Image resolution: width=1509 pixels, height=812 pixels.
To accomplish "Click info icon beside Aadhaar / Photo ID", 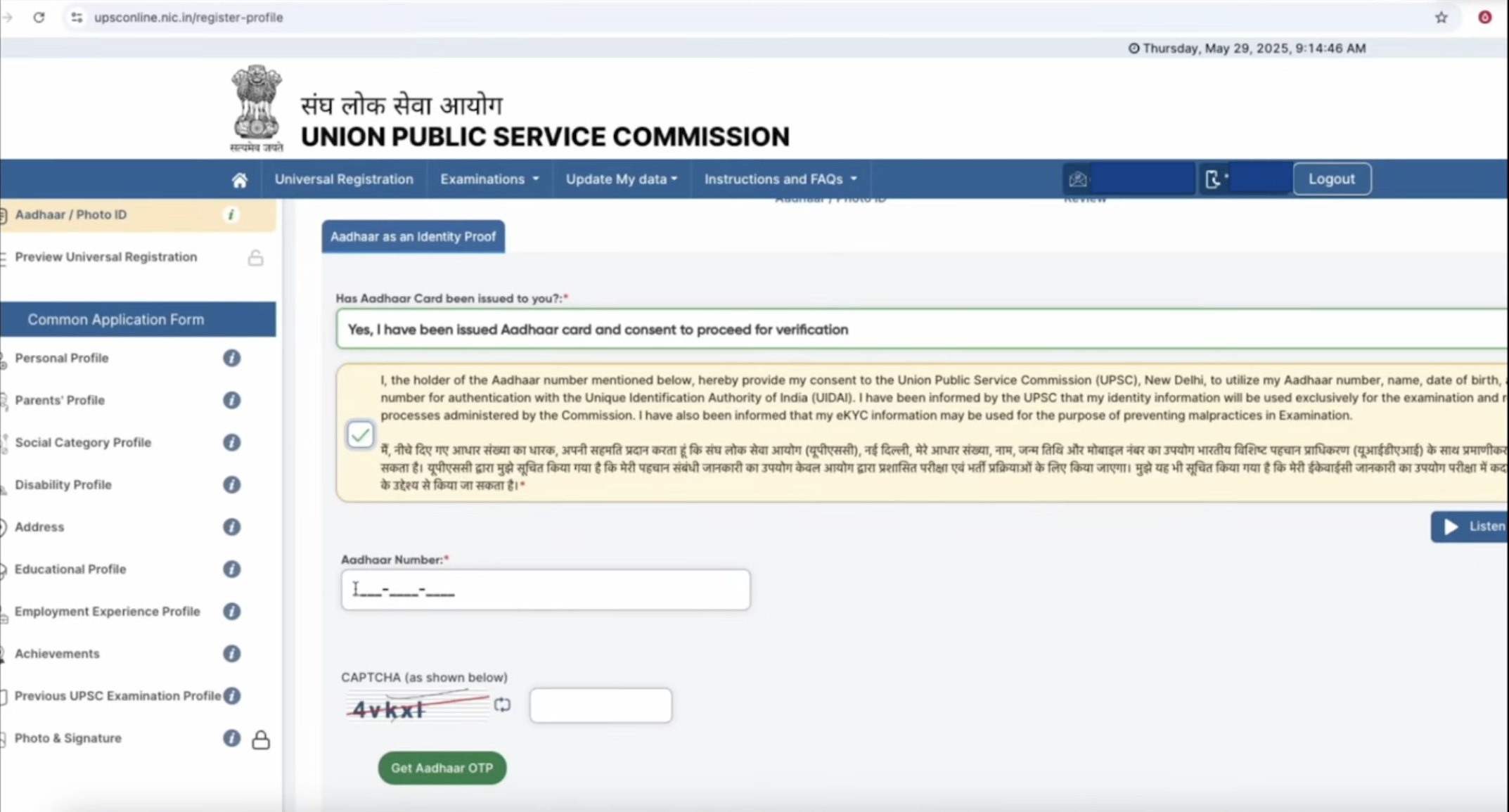I will pos(231,215).
